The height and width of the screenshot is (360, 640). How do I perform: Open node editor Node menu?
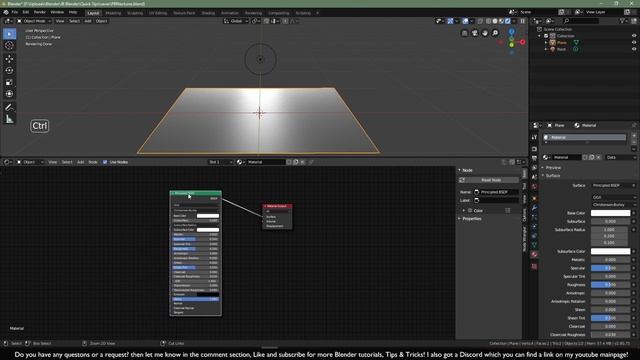(93, 162)
